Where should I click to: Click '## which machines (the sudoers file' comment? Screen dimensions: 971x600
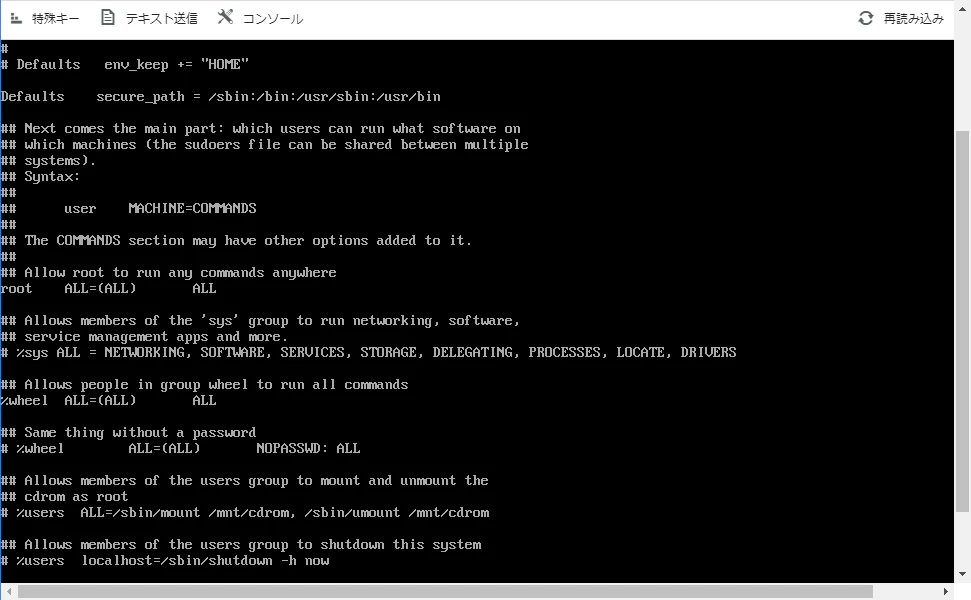click(264, 145)
